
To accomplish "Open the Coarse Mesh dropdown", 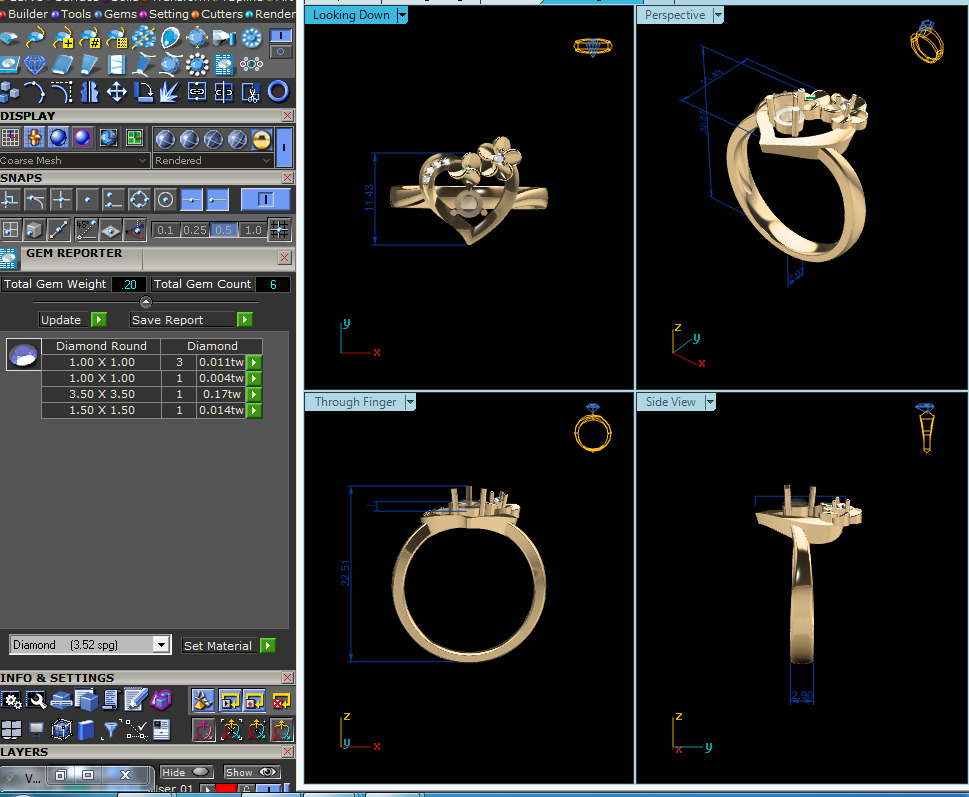I will click(x=74, y=160).
